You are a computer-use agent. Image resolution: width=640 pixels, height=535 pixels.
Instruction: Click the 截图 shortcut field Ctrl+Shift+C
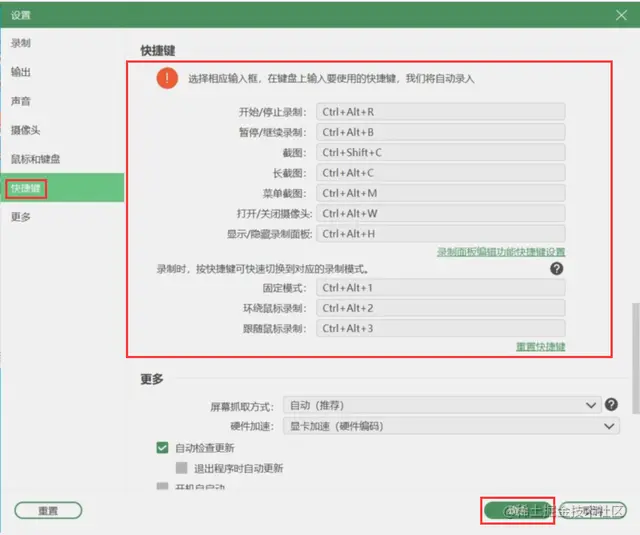tap(440, 153)
